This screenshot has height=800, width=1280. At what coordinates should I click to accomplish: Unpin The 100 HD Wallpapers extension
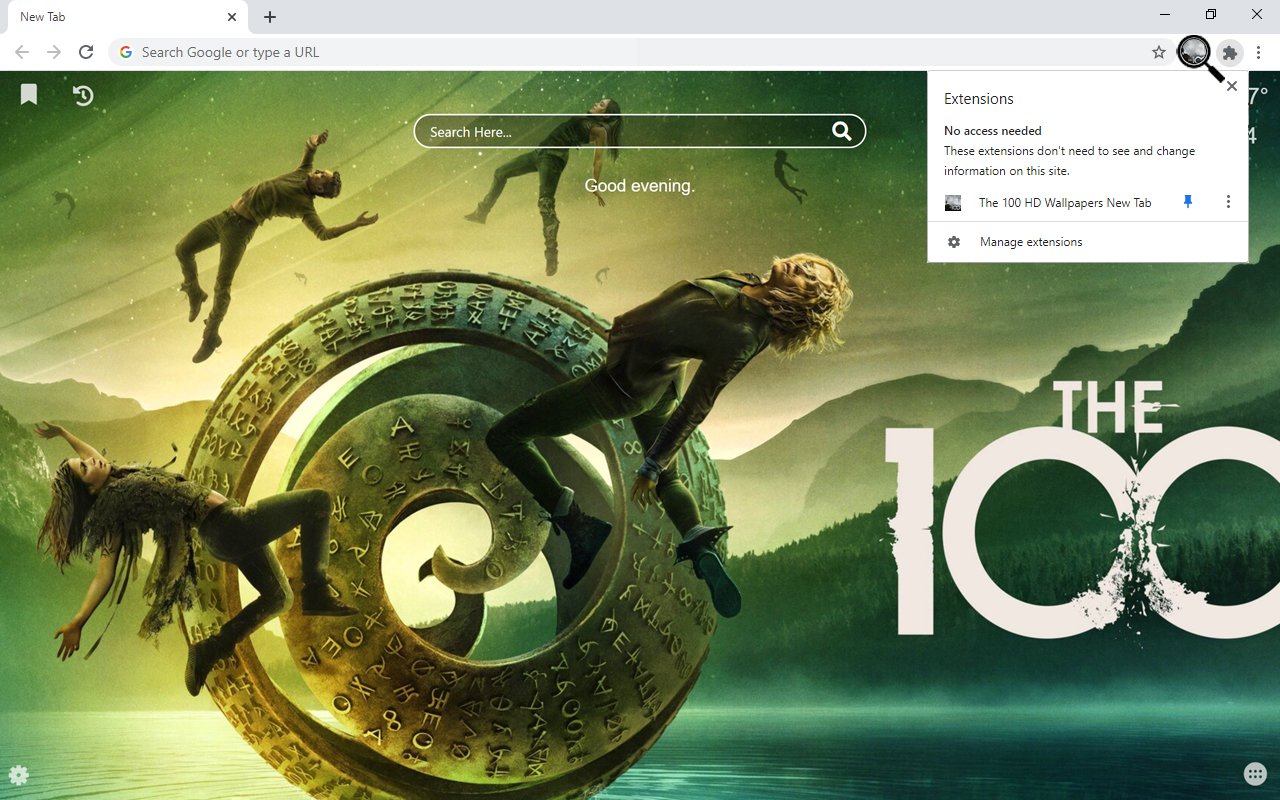click(x=1188, y=202)
